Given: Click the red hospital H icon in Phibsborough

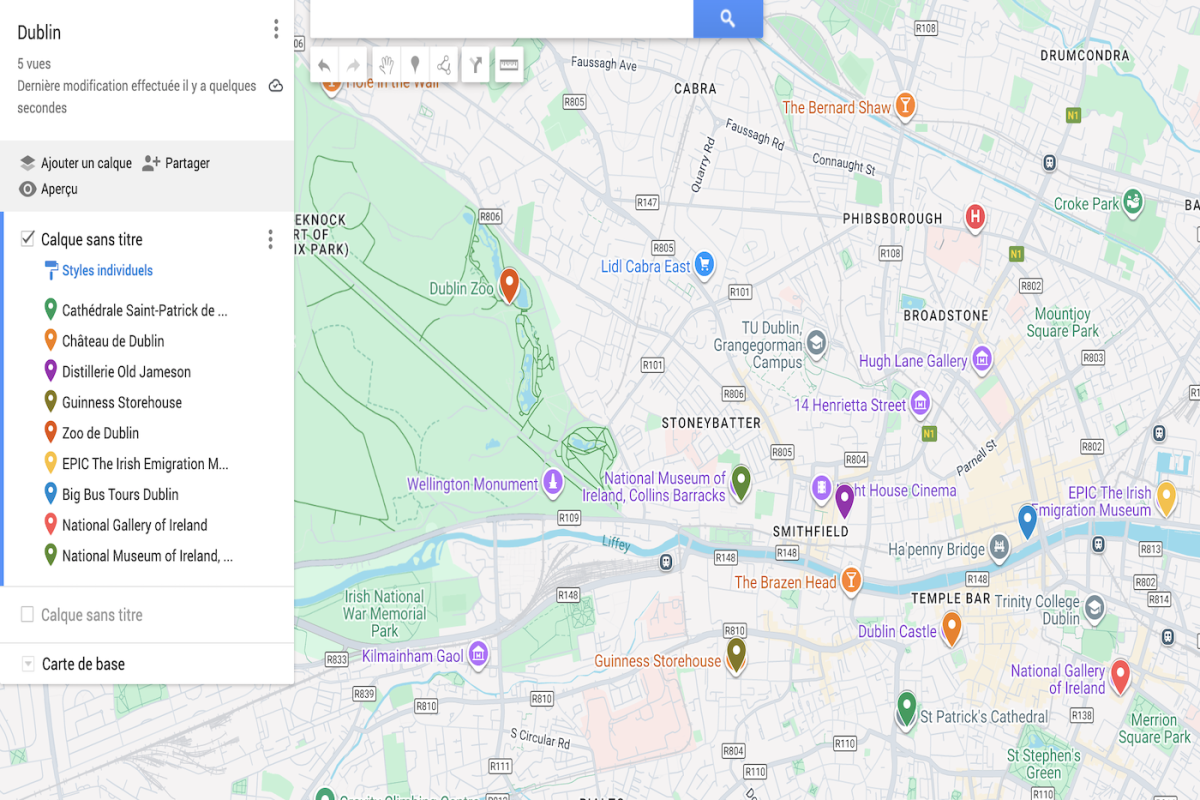Looking at the screenshot, I should (x=975, y=217).
